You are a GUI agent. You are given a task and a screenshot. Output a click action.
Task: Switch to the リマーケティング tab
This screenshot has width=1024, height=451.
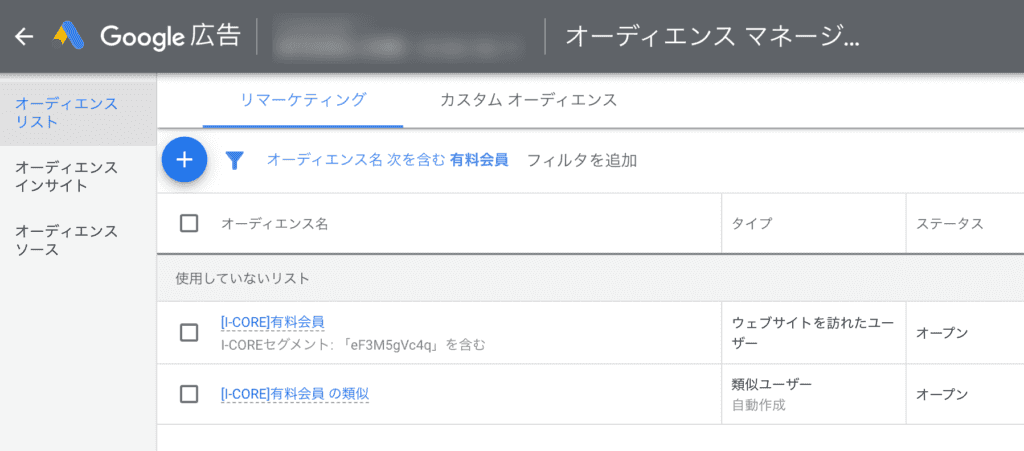click(x=303, y=99)
